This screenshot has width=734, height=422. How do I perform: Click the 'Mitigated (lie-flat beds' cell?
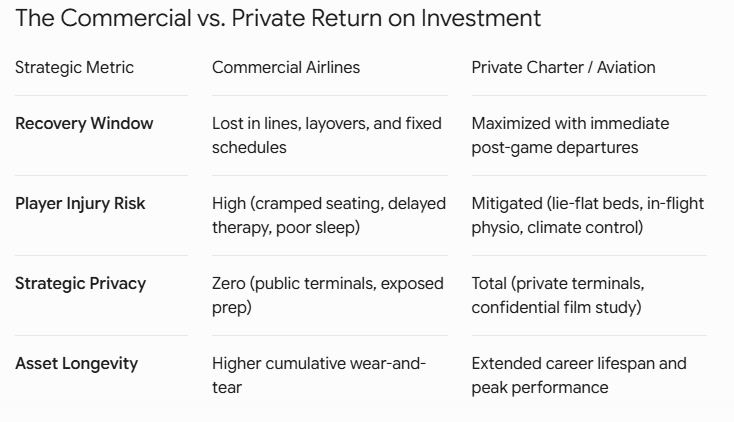[587, 215]
